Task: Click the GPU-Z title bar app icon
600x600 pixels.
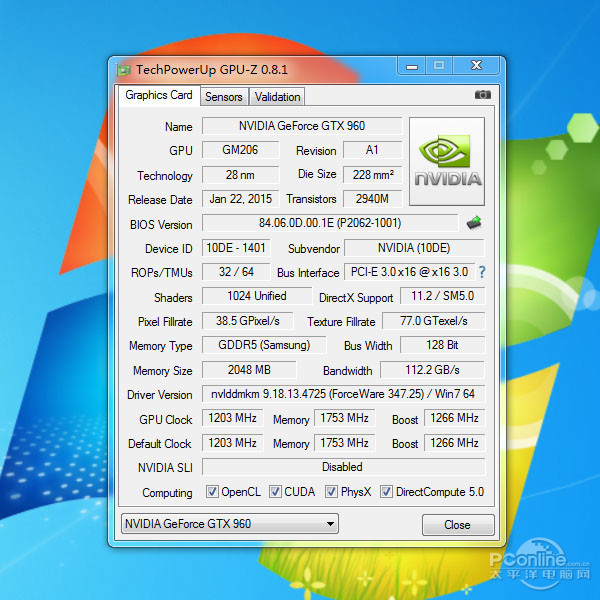Action: [x=123, y=70]
